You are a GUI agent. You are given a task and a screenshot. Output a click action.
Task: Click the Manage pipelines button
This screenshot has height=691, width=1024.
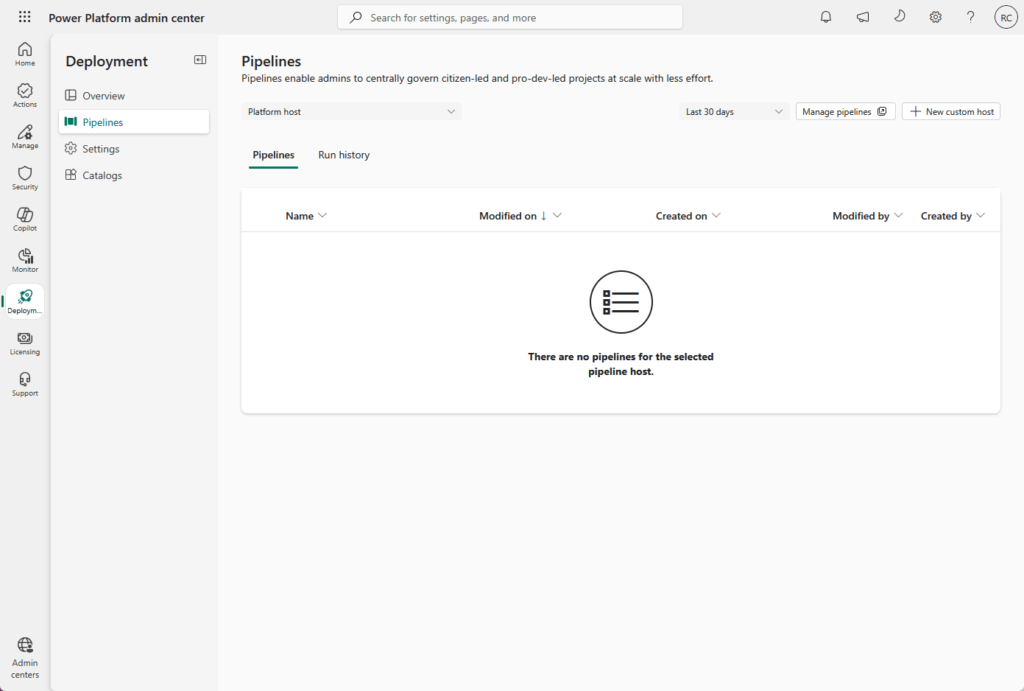pos(844,112)
